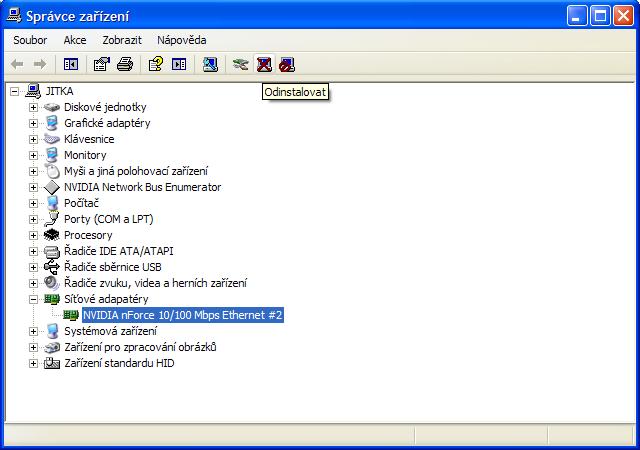This screenshot has width=640, height=450.
Task: Toggle the console tree pane icon
Action: pyautogui.click(x=71, y=64)
